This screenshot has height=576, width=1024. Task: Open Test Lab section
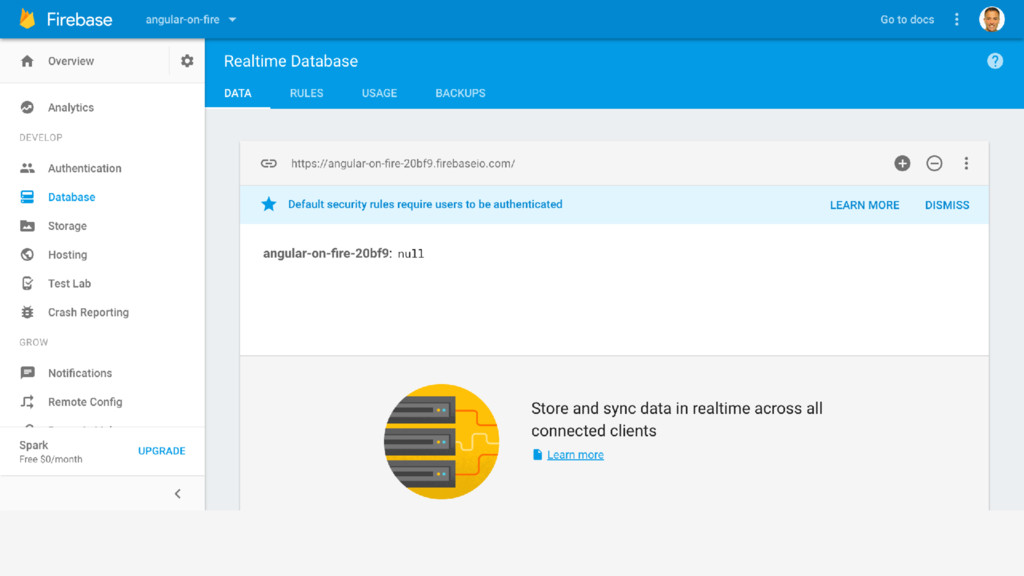coord(69,283)
